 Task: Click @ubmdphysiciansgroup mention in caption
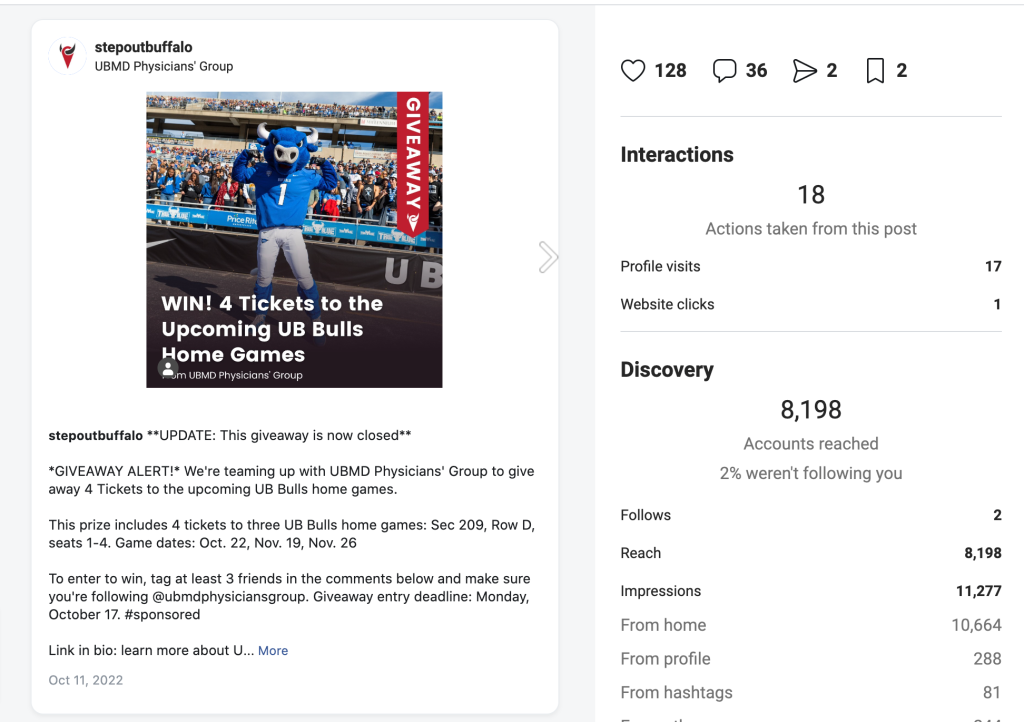(x=231, y=597)
